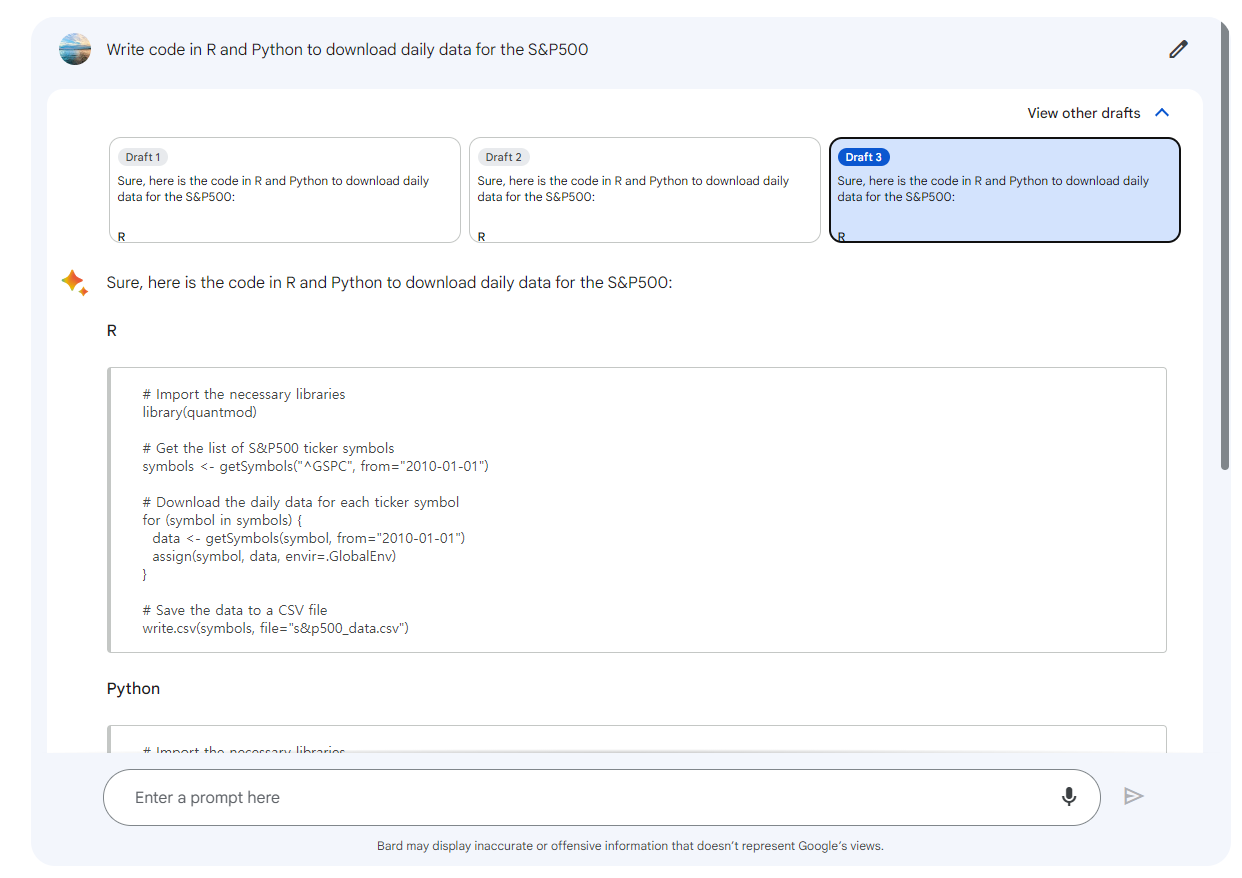Click the library(quantmod) code line

pyautogui.click(x=200, y=412)
